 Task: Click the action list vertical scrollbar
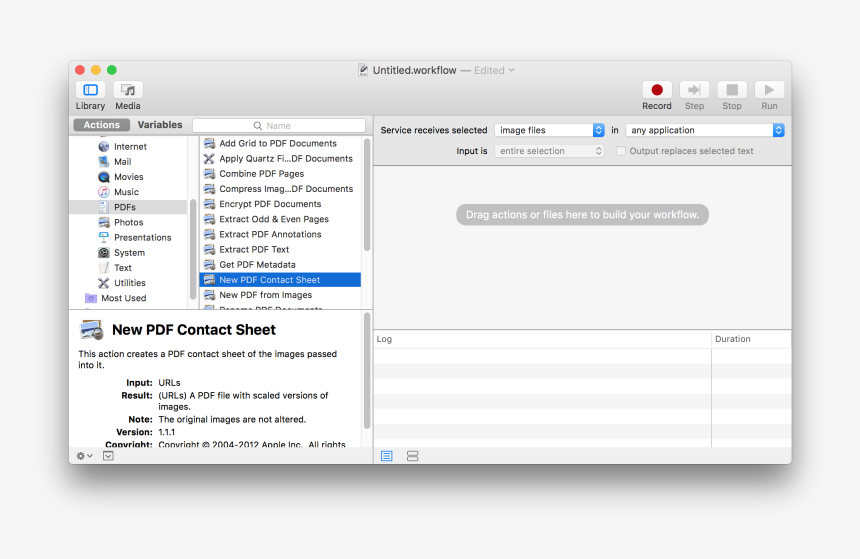367,195
